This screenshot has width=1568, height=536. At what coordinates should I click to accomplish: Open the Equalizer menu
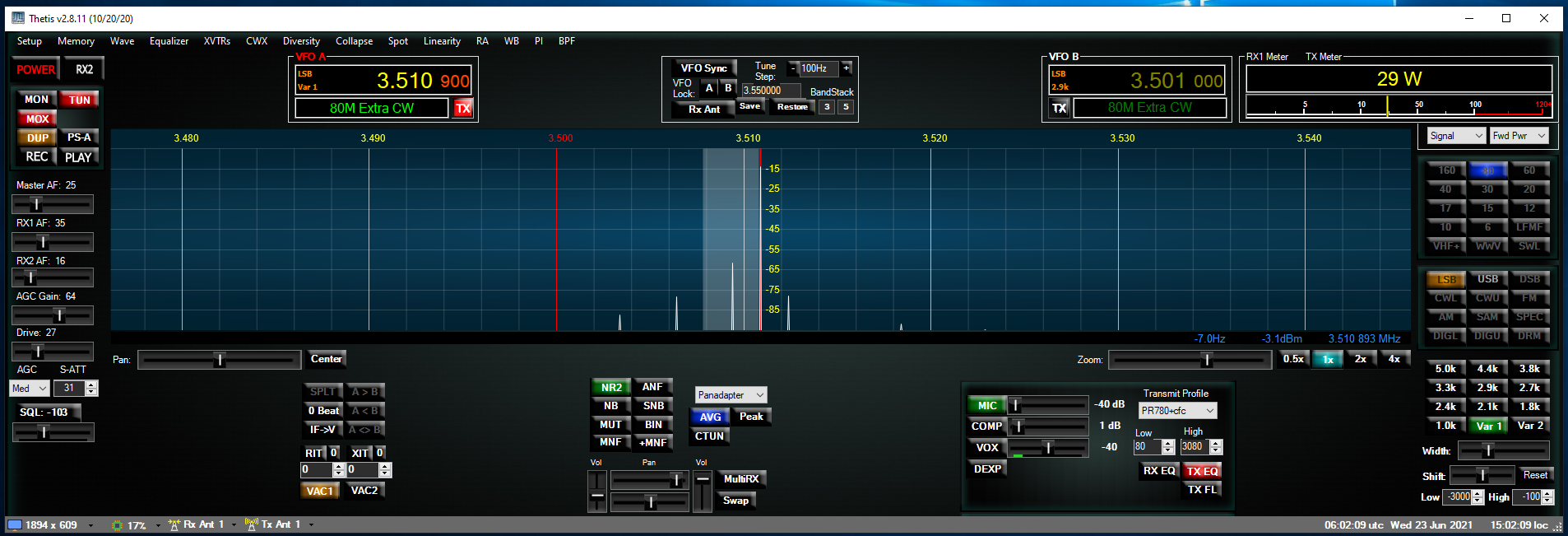[169, 41]
